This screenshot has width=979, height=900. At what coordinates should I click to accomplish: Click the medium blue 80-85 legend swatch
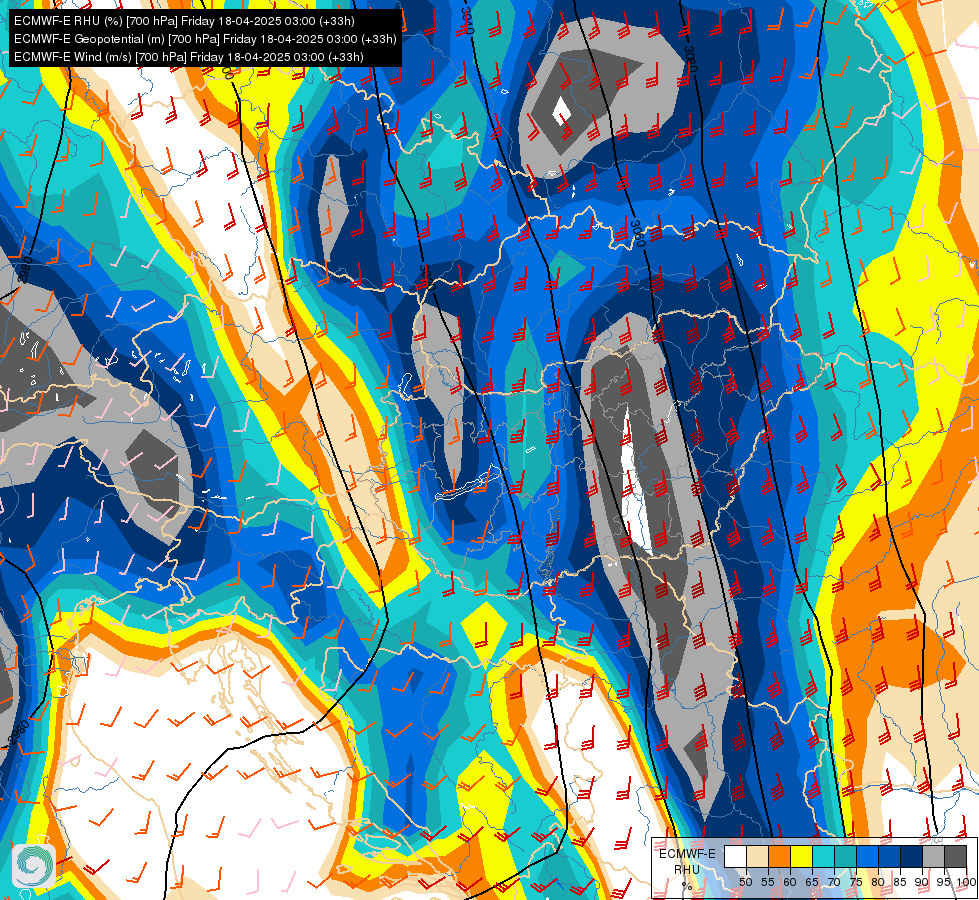click(890, 856)
